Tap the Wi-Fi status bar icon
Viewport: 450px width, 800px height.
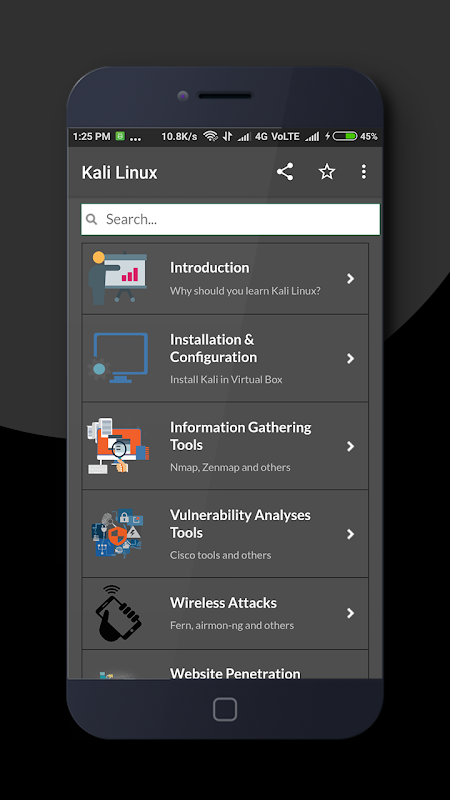[x=210, y=136]
